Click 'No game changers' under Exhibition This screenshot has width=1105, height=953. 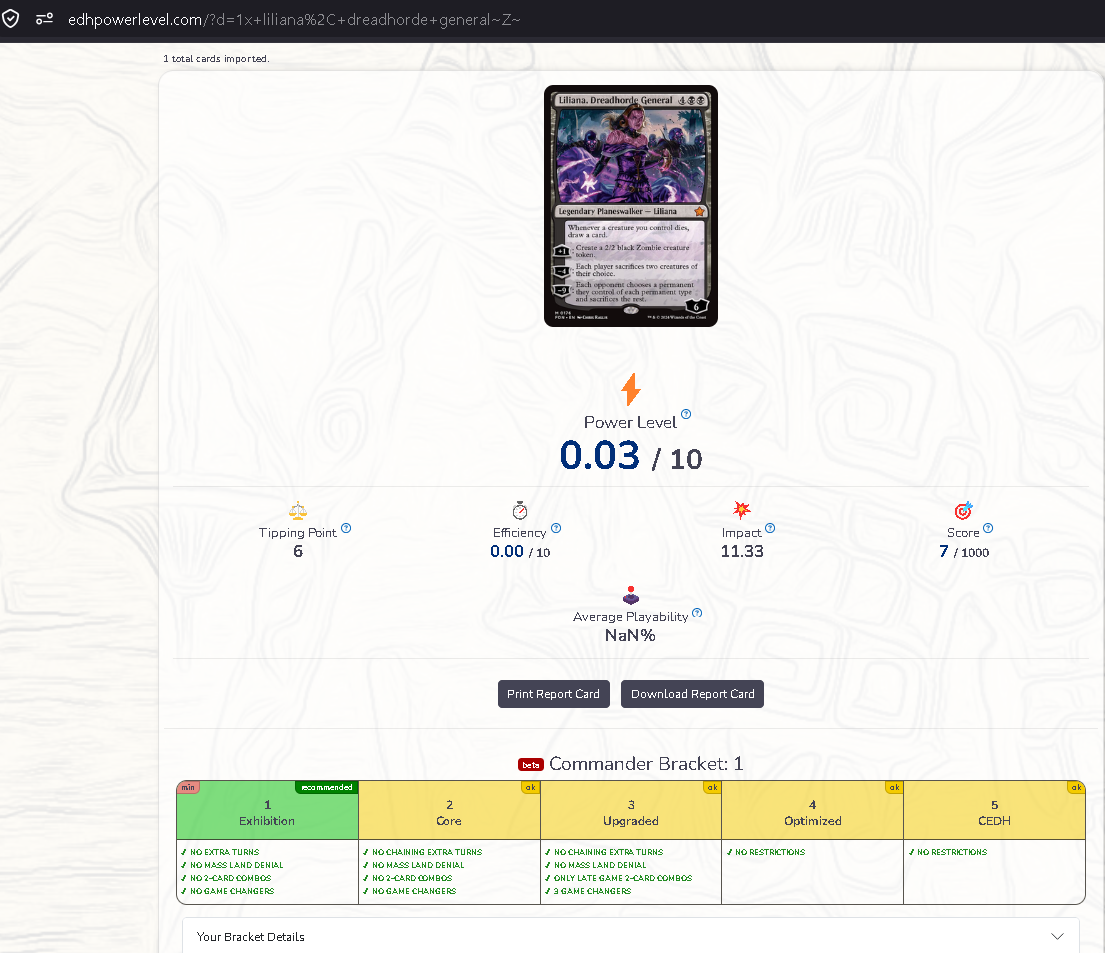tap(232, 891)
